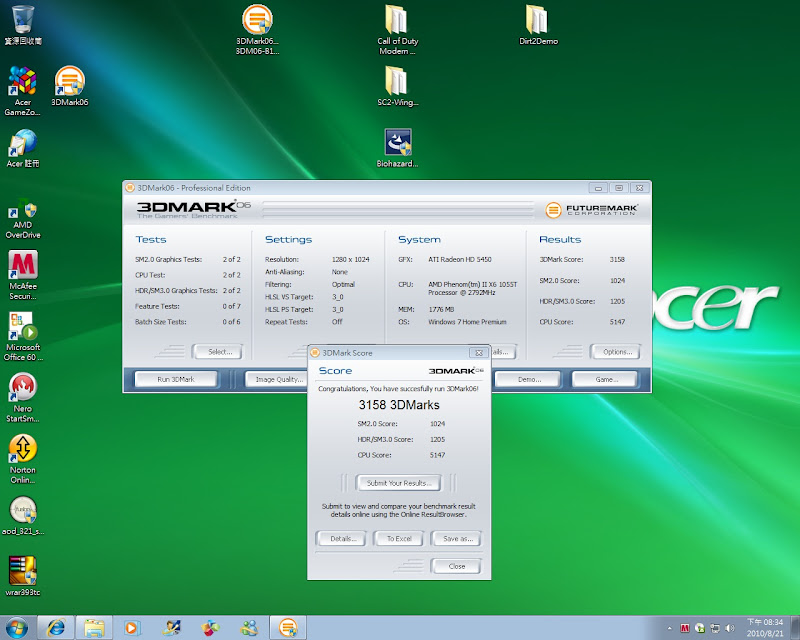
Task: Click Submit Your Results... button
Action: pyautogui.click(x=398, y=483)
